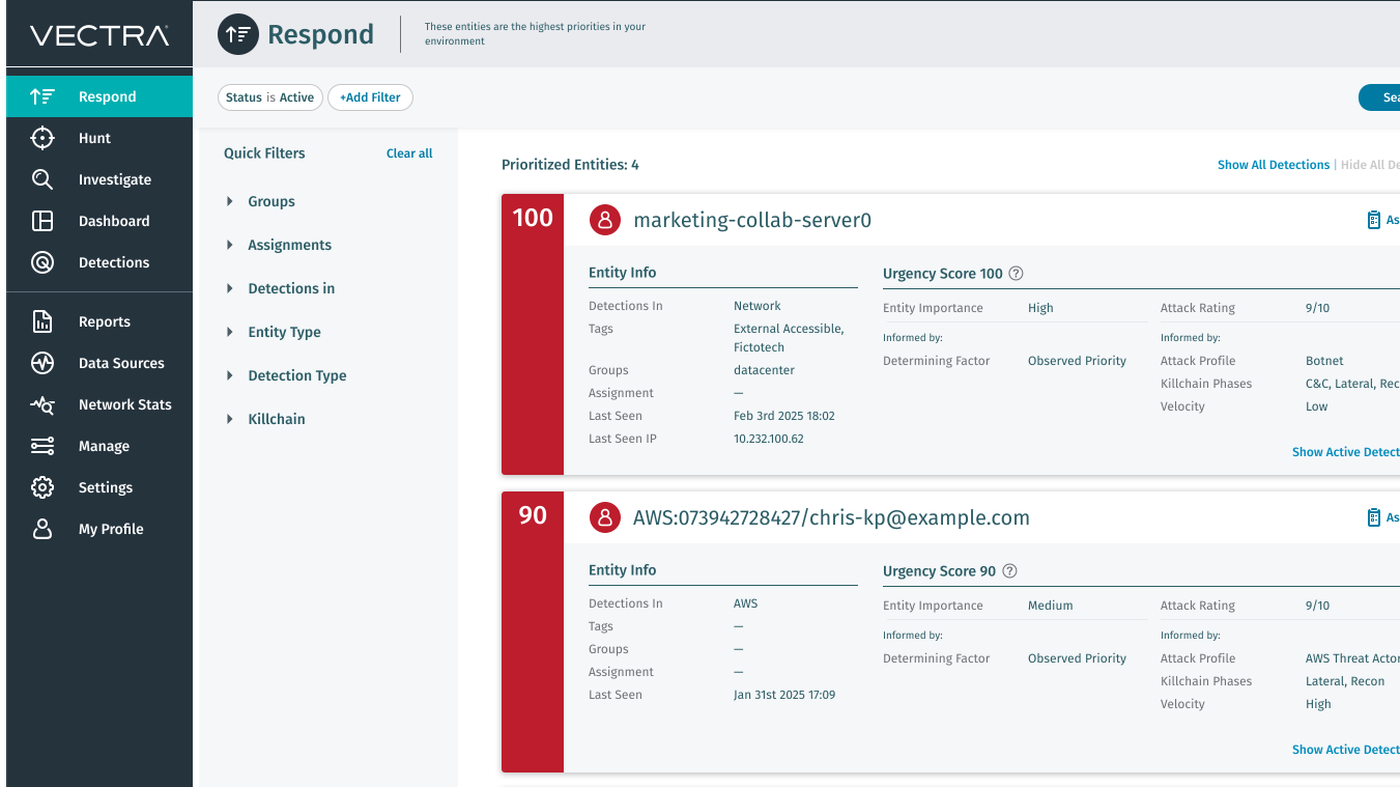
Task: Click the Settings gear icon
Action: point(42,488)
